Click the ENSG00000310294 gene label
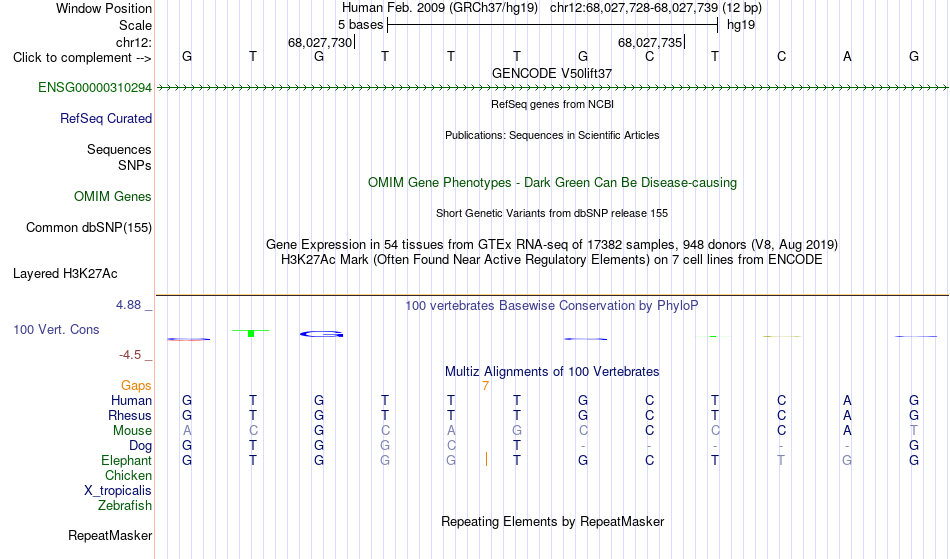 tap(95, 88)
